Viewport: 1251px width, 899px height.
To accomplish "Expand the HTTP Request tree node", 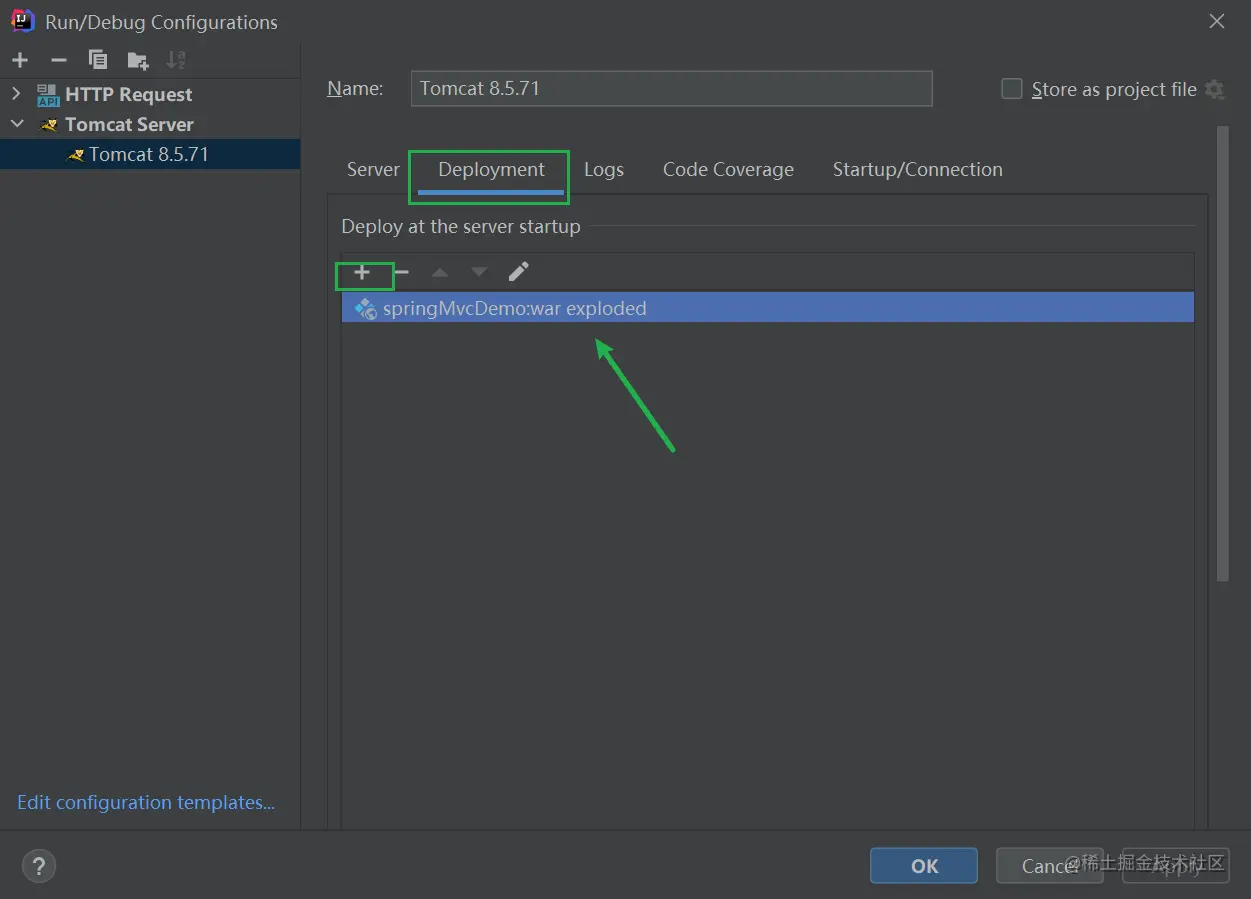I will [x=16, y=94].
